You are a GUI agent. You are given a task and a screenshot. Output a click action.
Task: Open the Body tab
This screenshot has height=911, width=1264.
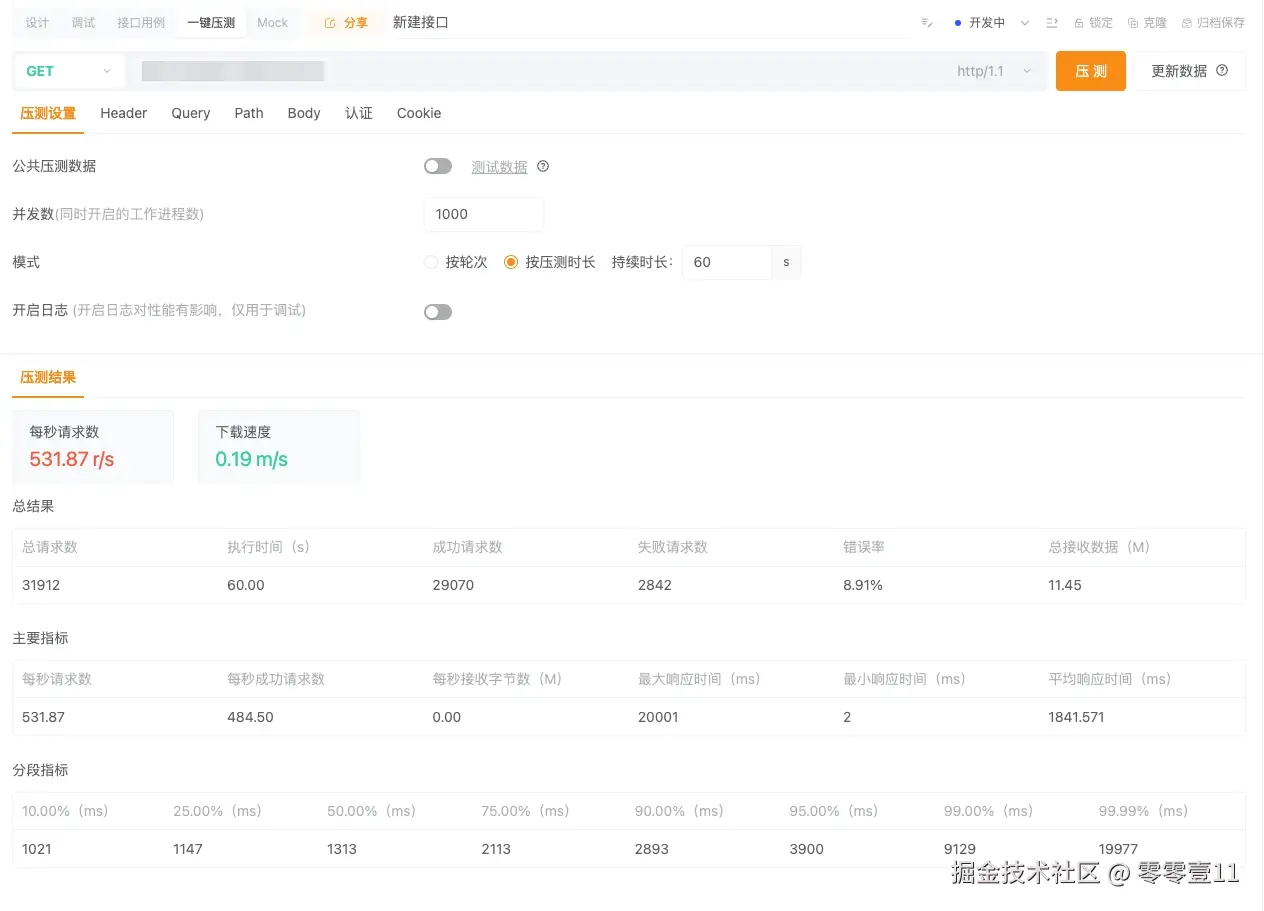[304, 113]
